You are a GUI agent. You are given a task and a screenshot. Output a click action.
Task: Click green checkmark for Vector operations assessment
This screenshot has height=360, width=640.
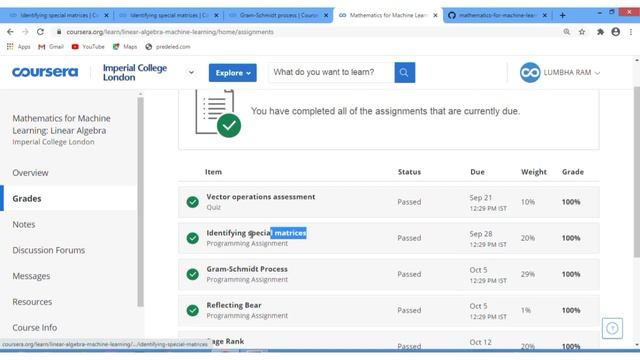pyautogui.click(x=193, y=202)
